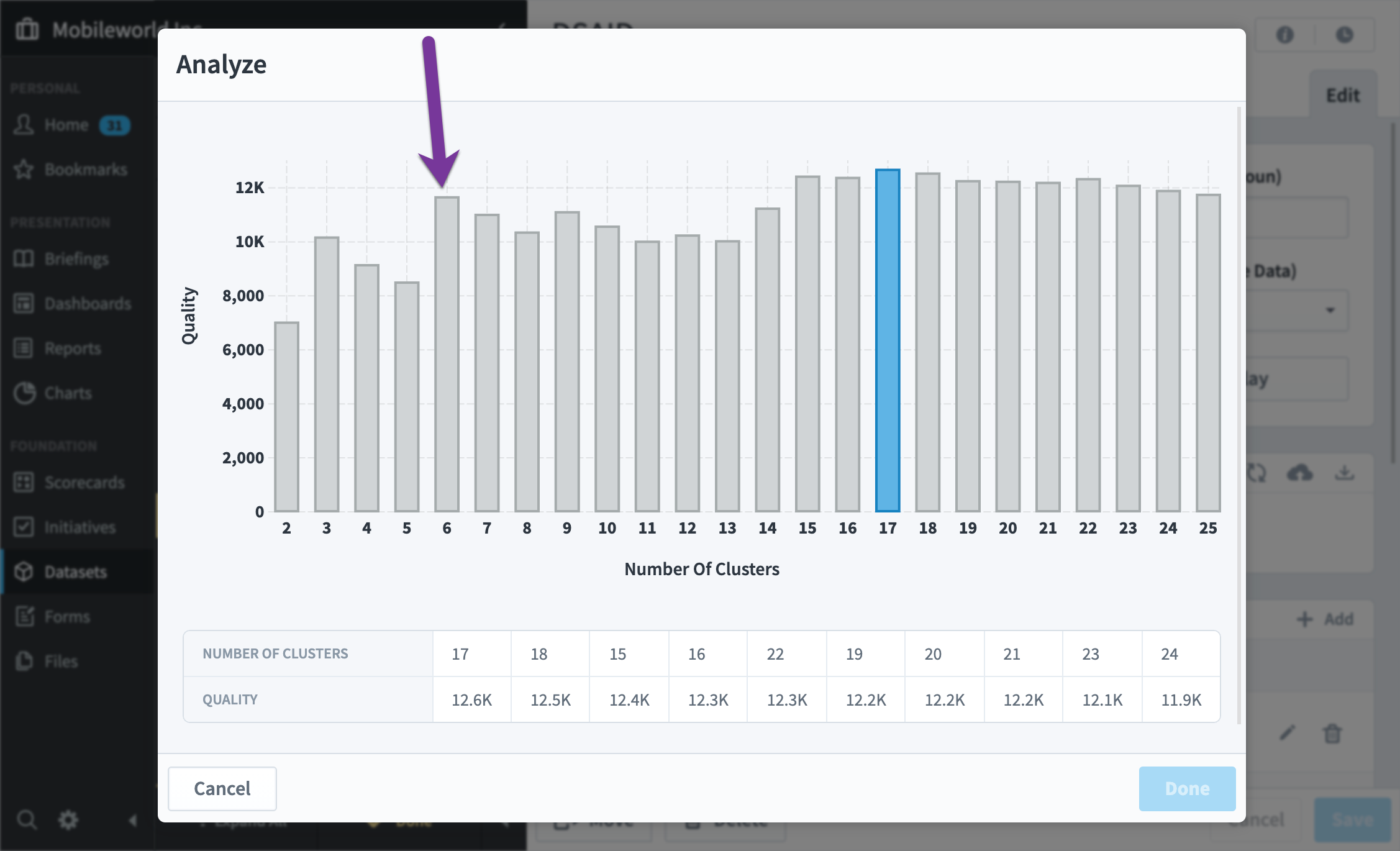The width and height of the screenshot is (1400, 851).
Task: Click the refresh arrows icon
Action: point(1257,473)
